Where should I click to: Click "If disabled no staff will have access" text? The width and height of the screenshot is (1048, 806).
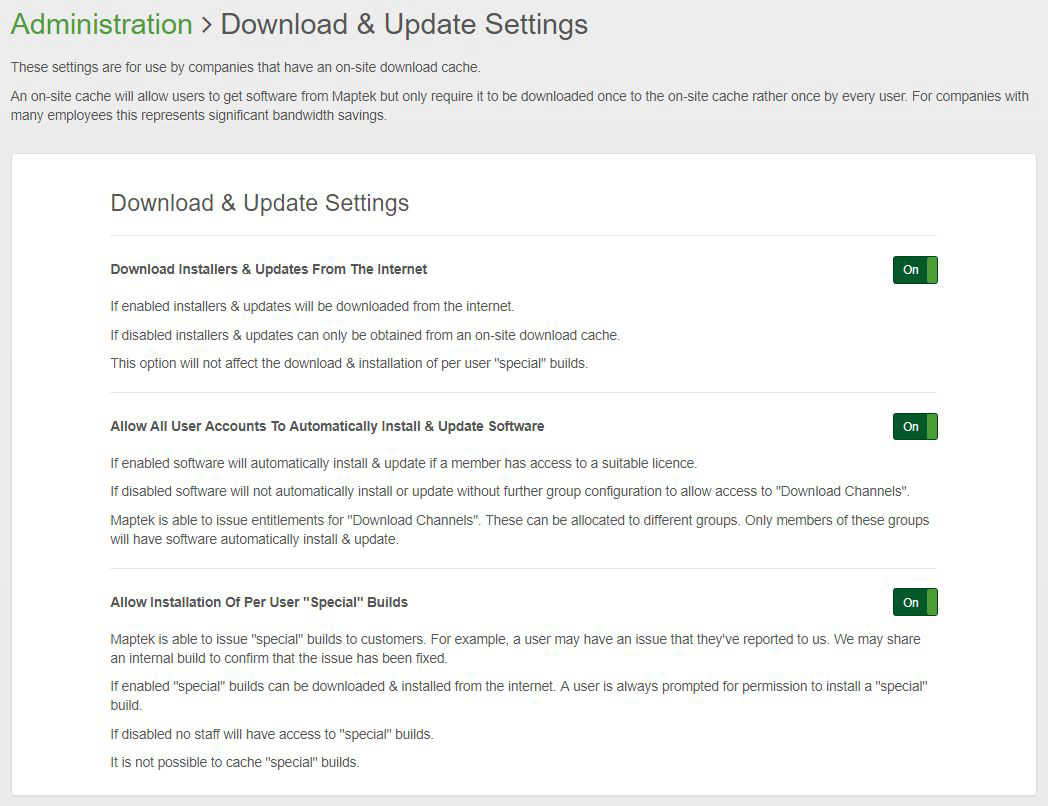272,734
